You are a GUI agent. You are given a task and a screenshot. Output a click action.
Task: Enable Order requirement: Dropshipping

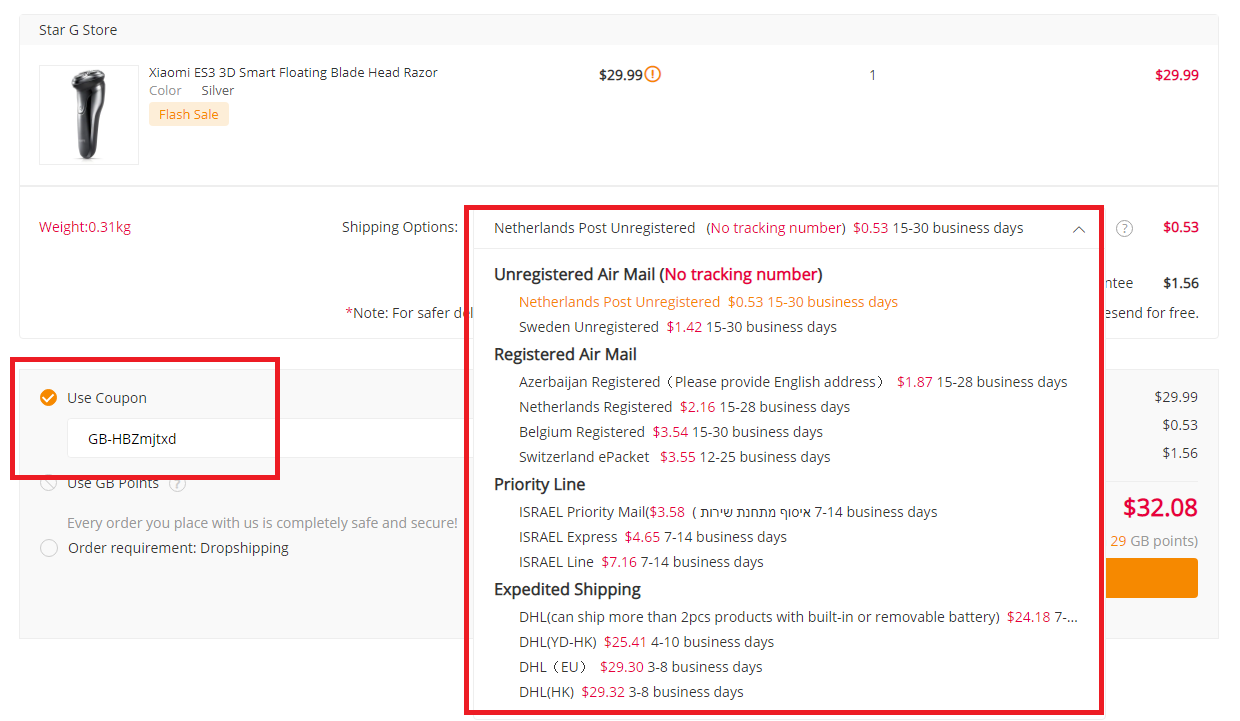point(48,548)
